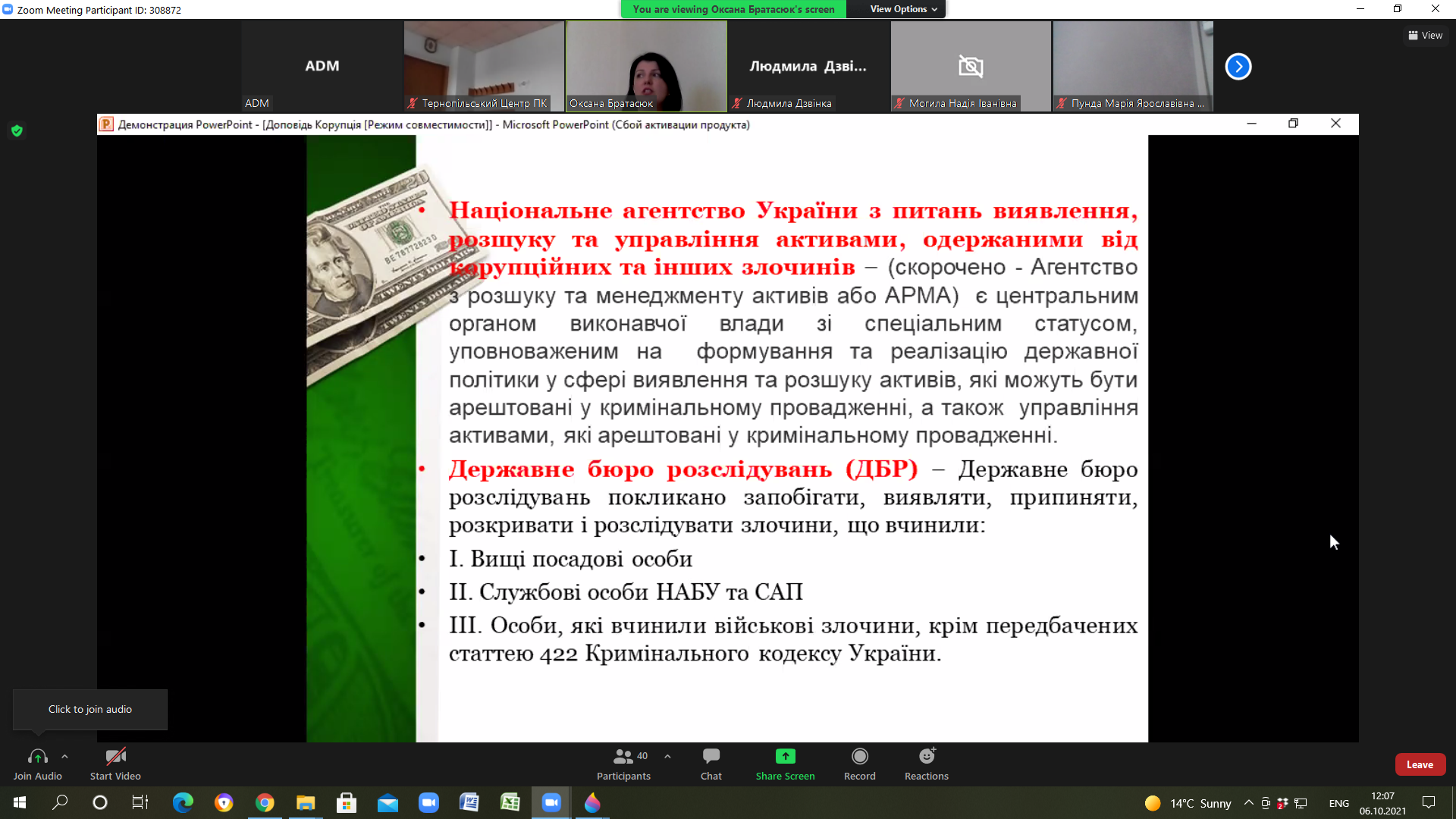1456x819 pixels.
Task: Click the green encryption shield icon
Action: click(x=17, y=130)
